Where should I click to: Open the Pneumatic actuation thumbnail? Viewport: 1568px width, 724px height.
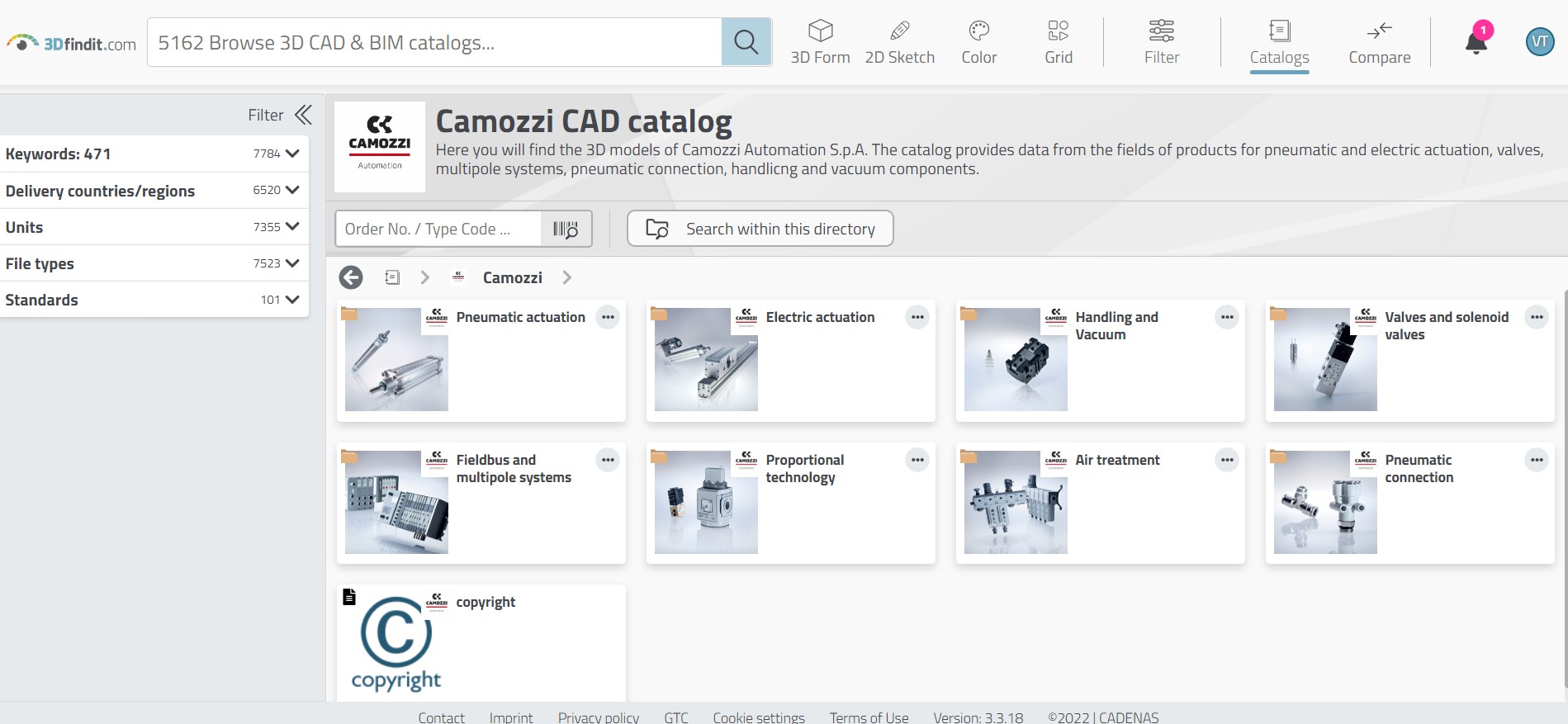pyautogui.click(x=396, y=359)
